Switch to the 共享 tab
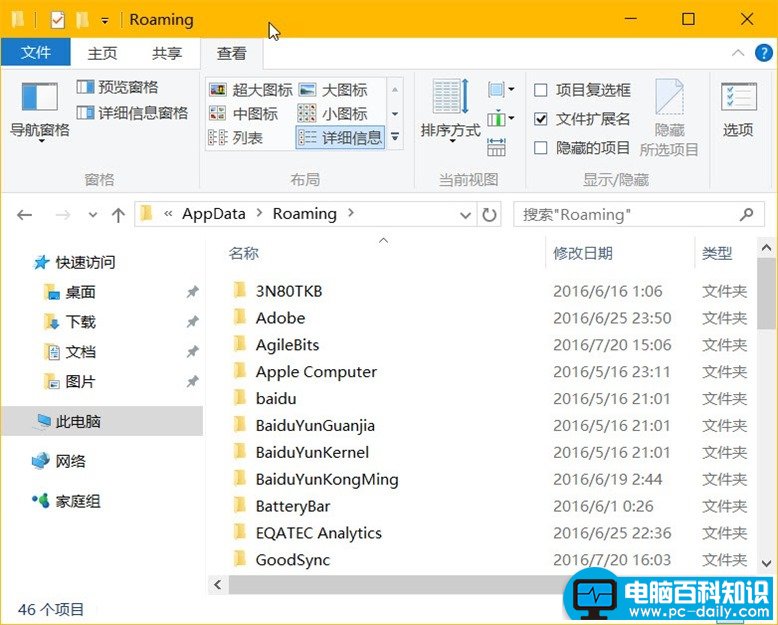This screenshot has width=778, height=625. tap(167, 53)
